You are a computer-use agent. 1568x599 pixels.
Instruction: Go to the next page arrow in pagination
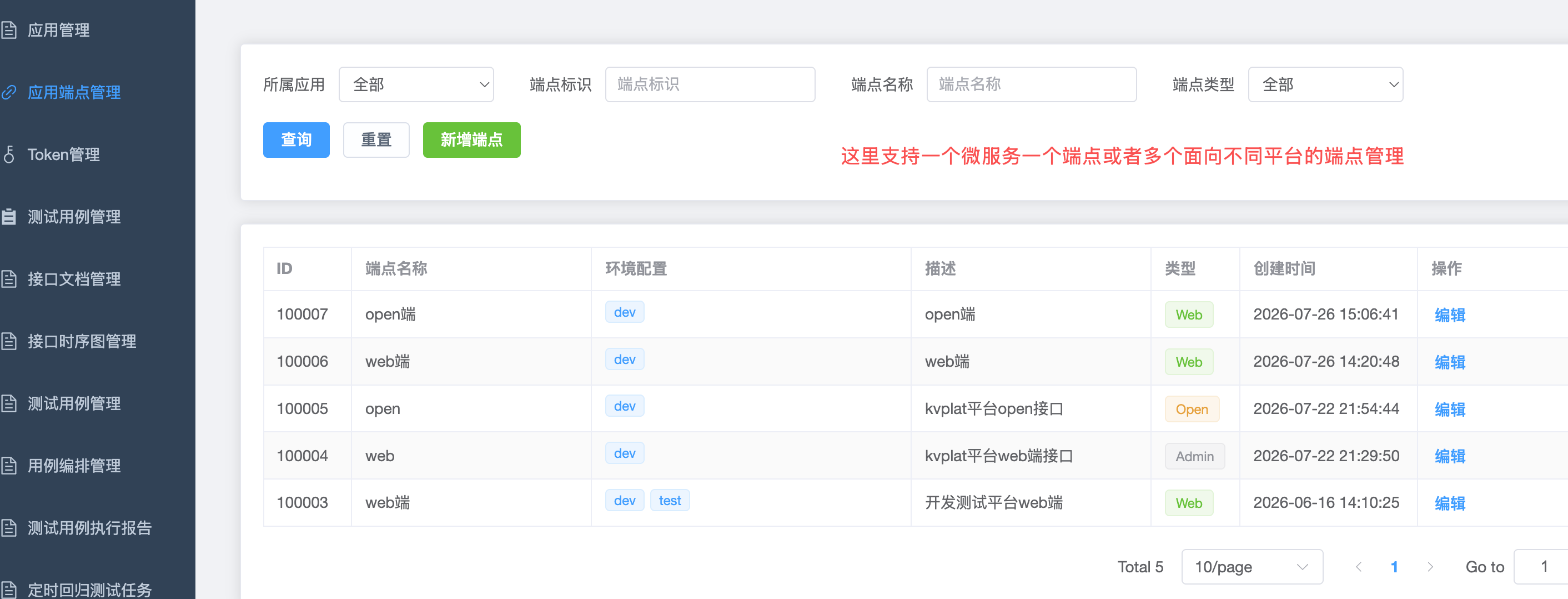coord(1430,567)
